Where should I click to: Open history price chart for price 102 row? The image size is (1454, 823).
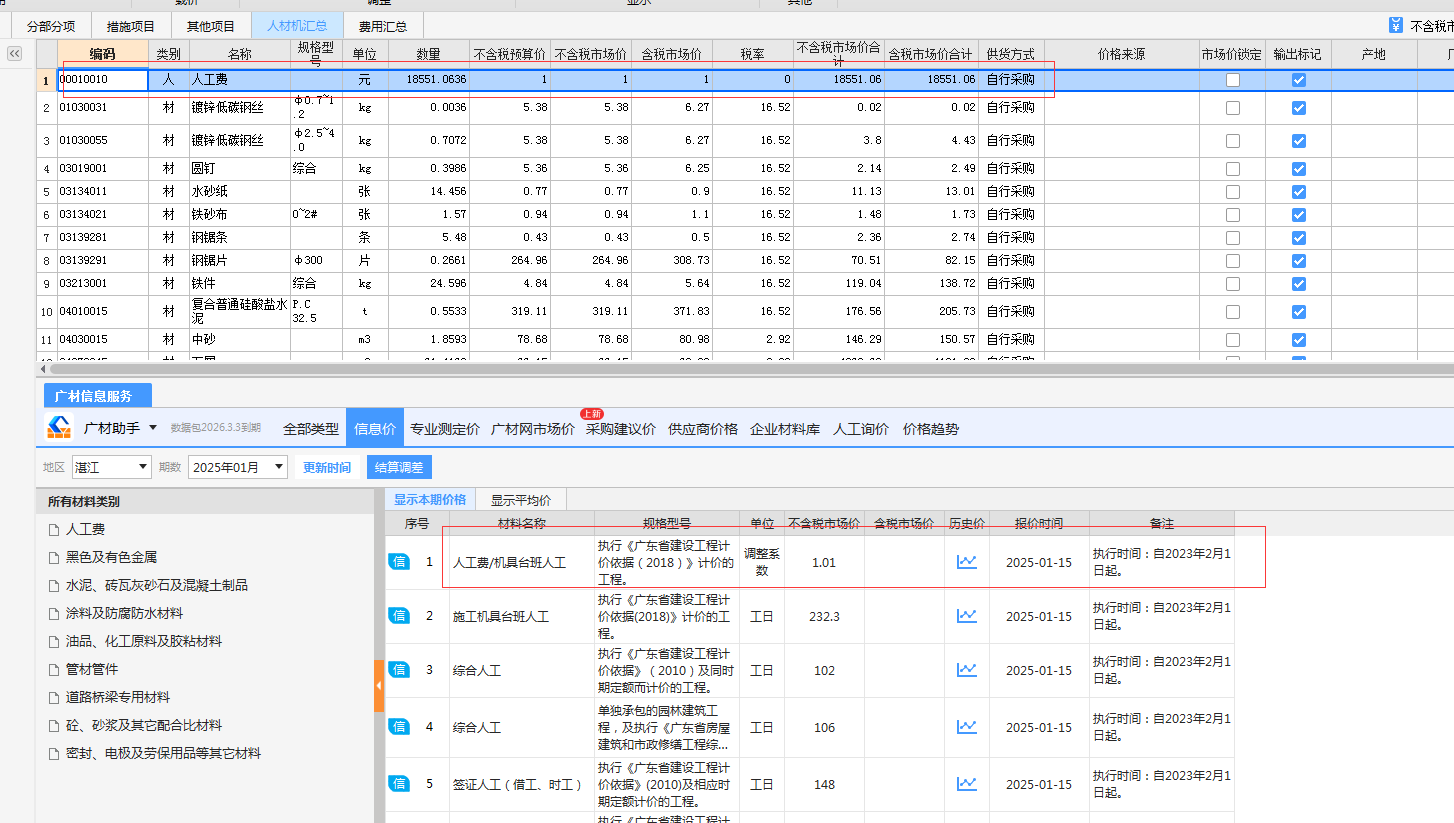[x=966, y=670]
